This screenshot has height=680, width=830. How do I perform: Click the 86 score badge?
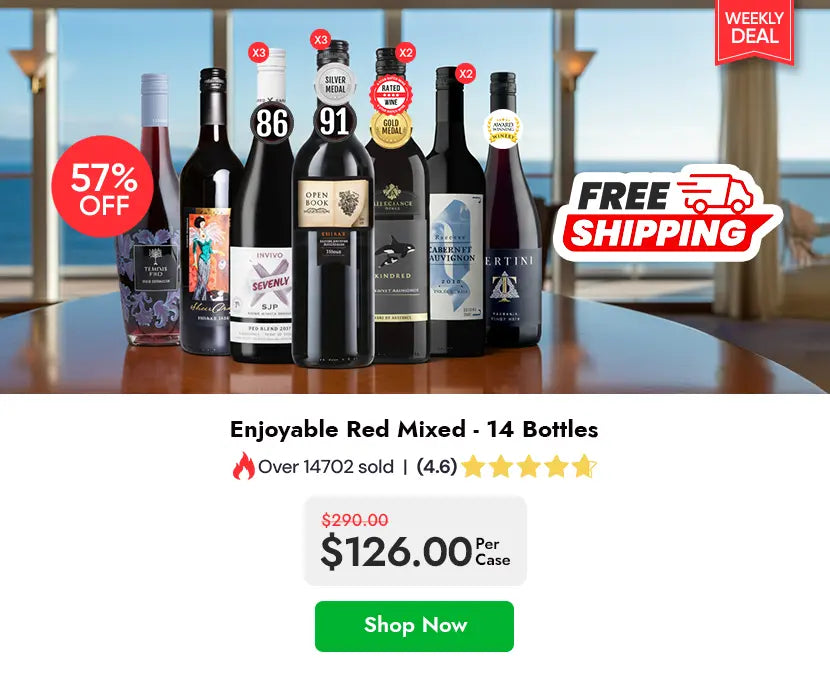[x=272, y=123]
